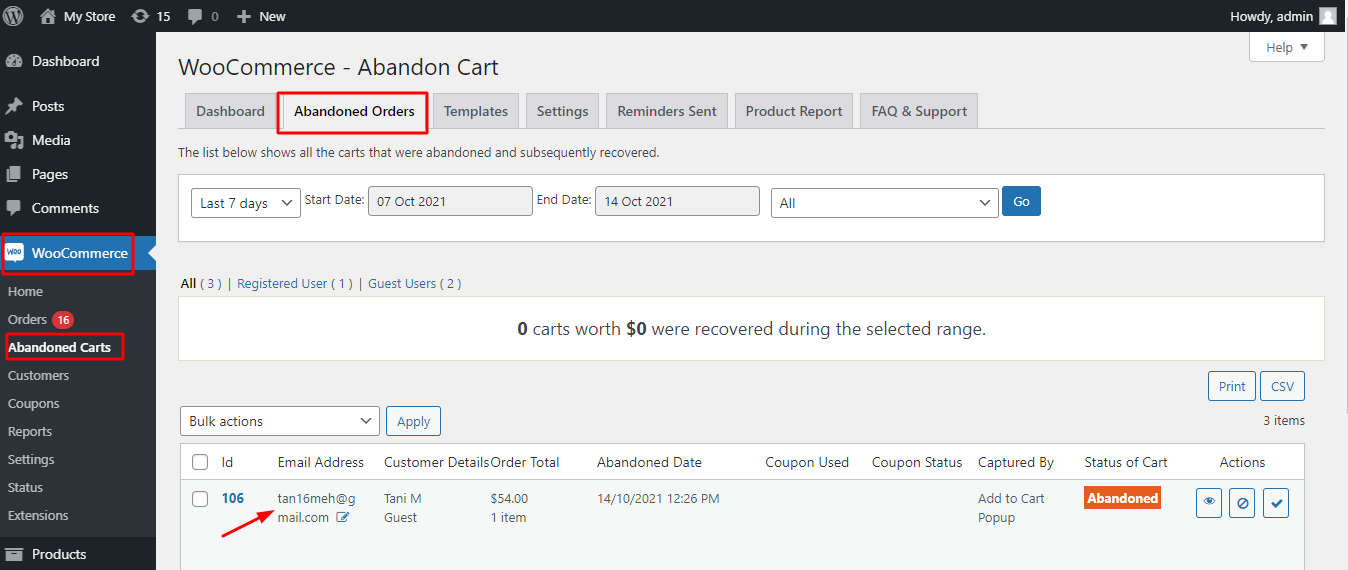1348x570 pixels.
Task: Switch to the Dashboard tab
Action: [x=230, y=111]
